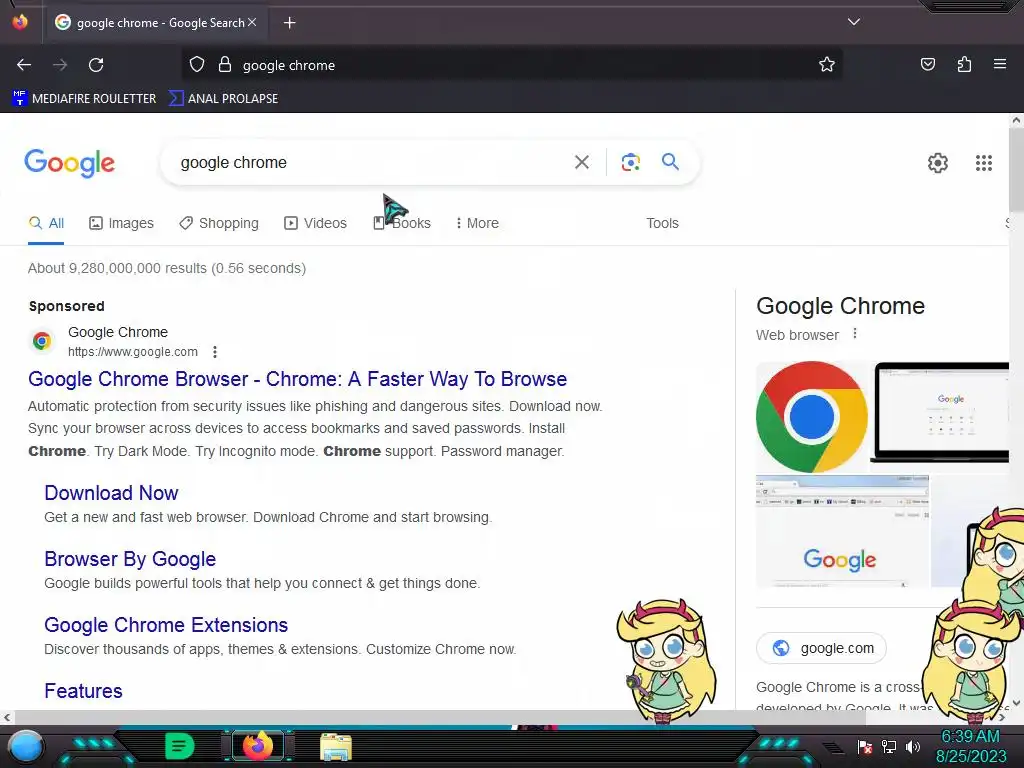Expand the More search filters menu

click(477, 223)
